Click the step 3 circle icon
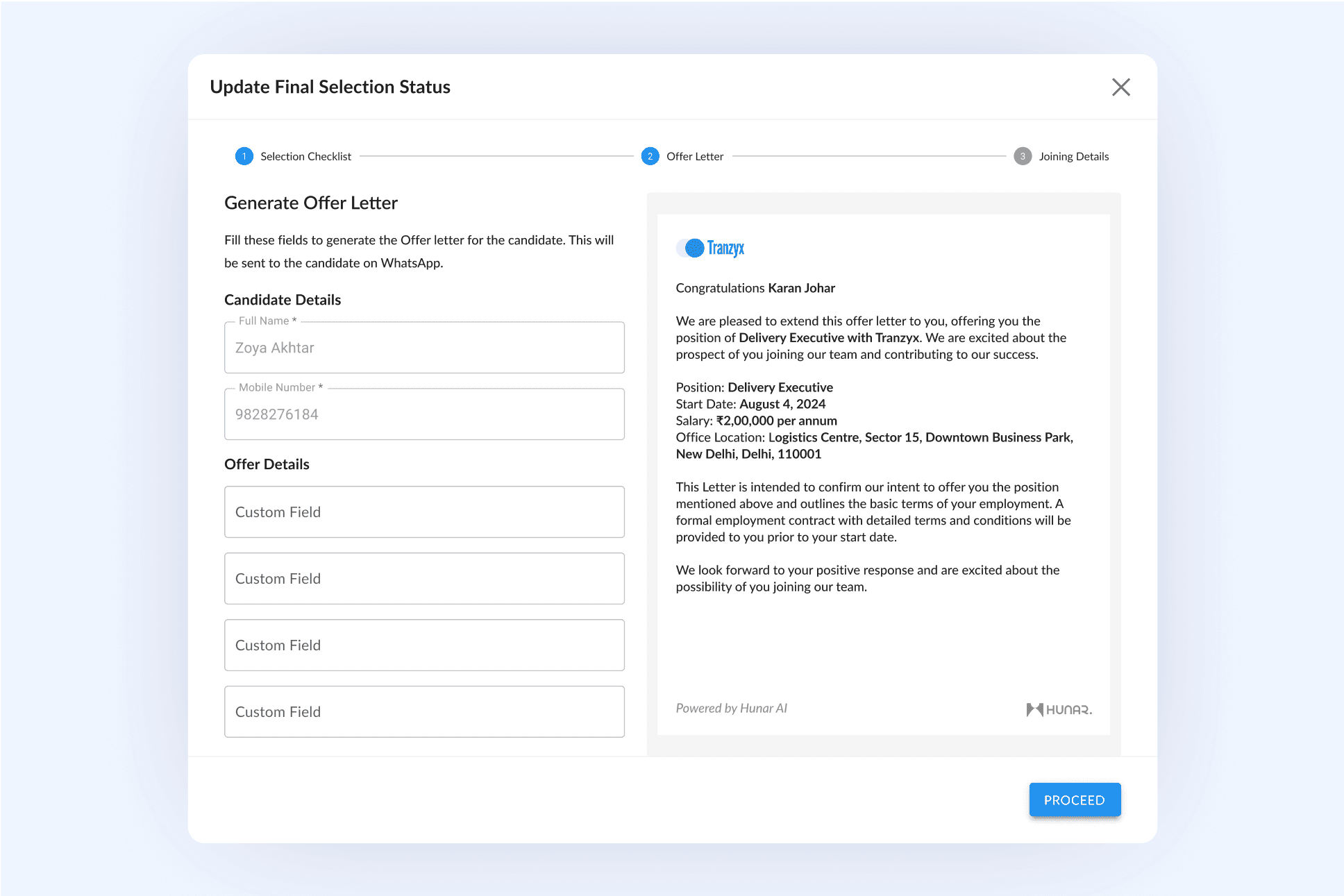This screenshot has height=896, width=1344. point(1022,156)
